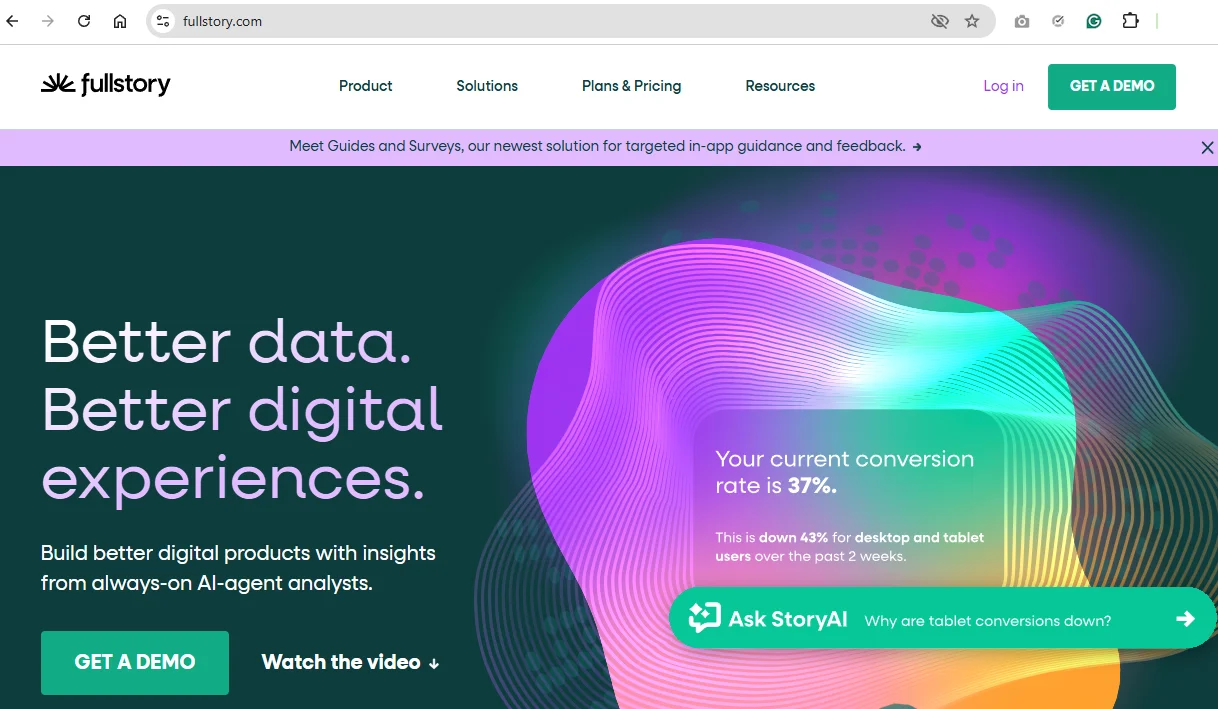Click the camera icon in the toolbar

(x=1022, y=20)
